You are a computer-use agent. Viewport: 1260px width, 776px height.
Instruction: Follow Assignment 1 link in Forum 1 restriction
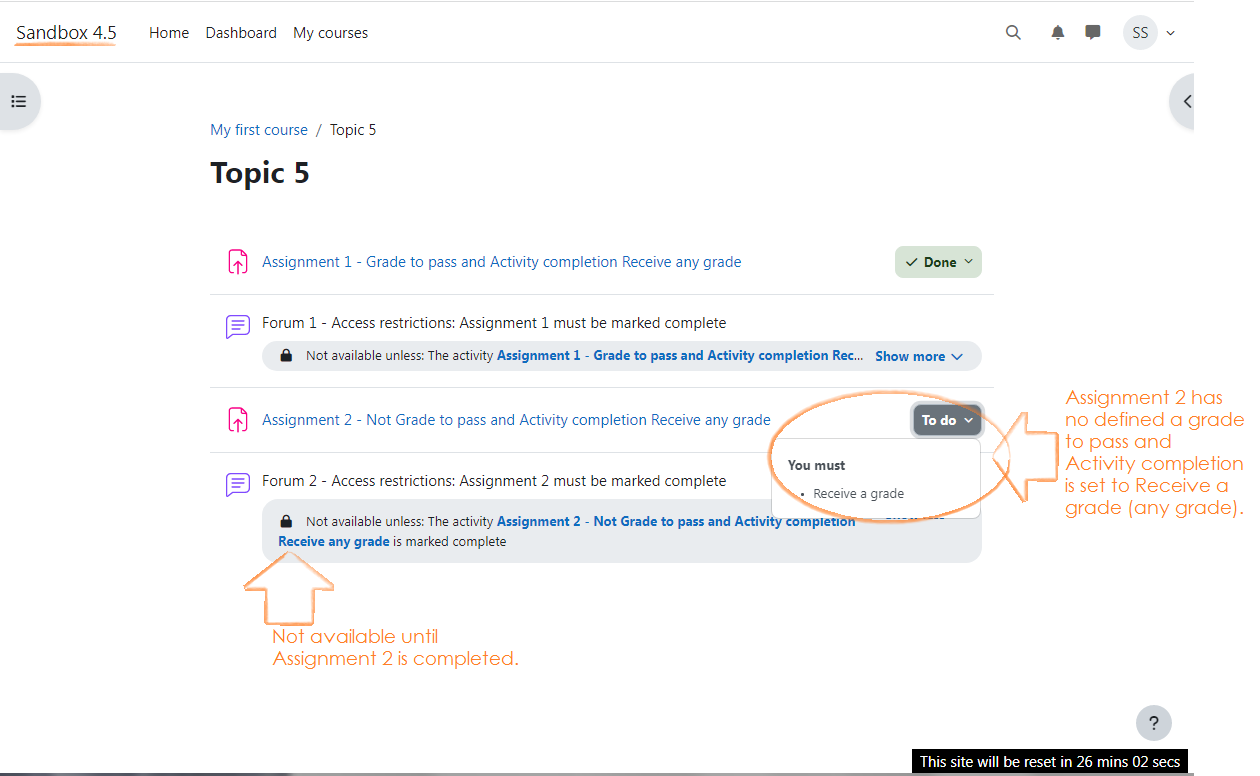pos(680,356)
